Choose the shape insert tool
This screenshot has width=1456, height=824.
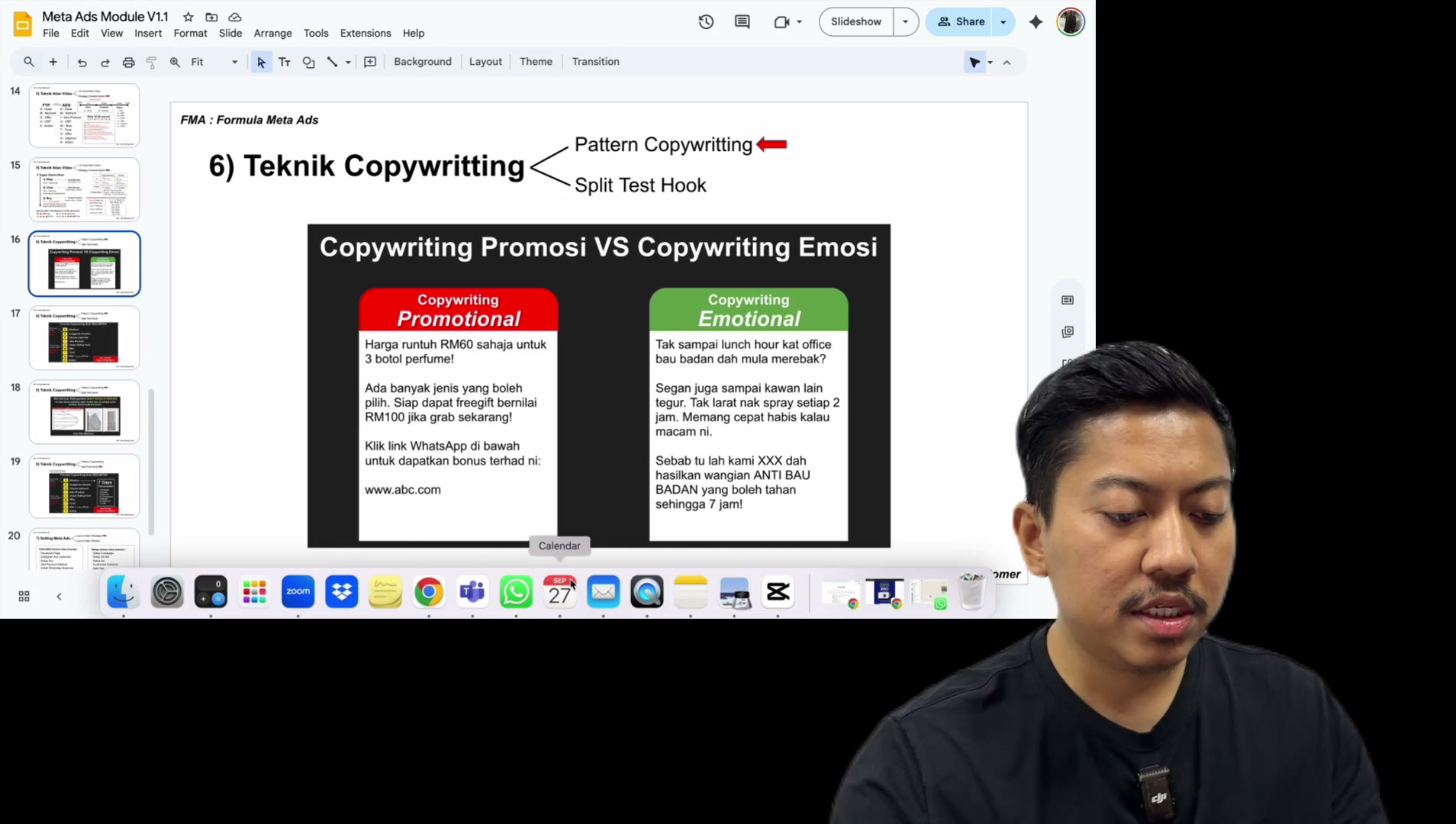click(308, 62)
